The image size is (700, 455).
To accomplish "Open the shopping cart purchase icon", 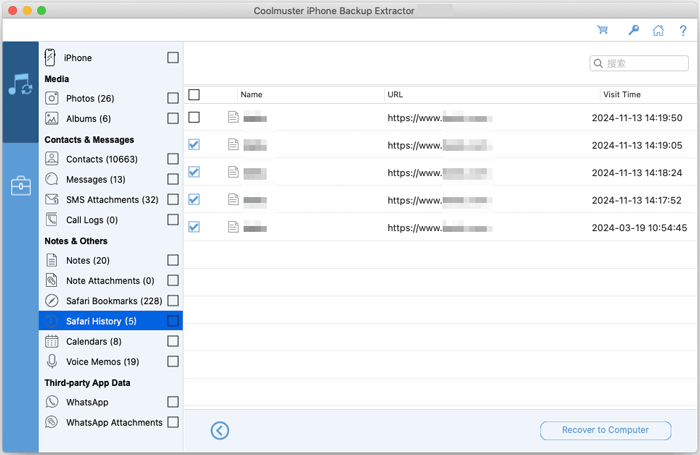I will (x=603, y=30).
